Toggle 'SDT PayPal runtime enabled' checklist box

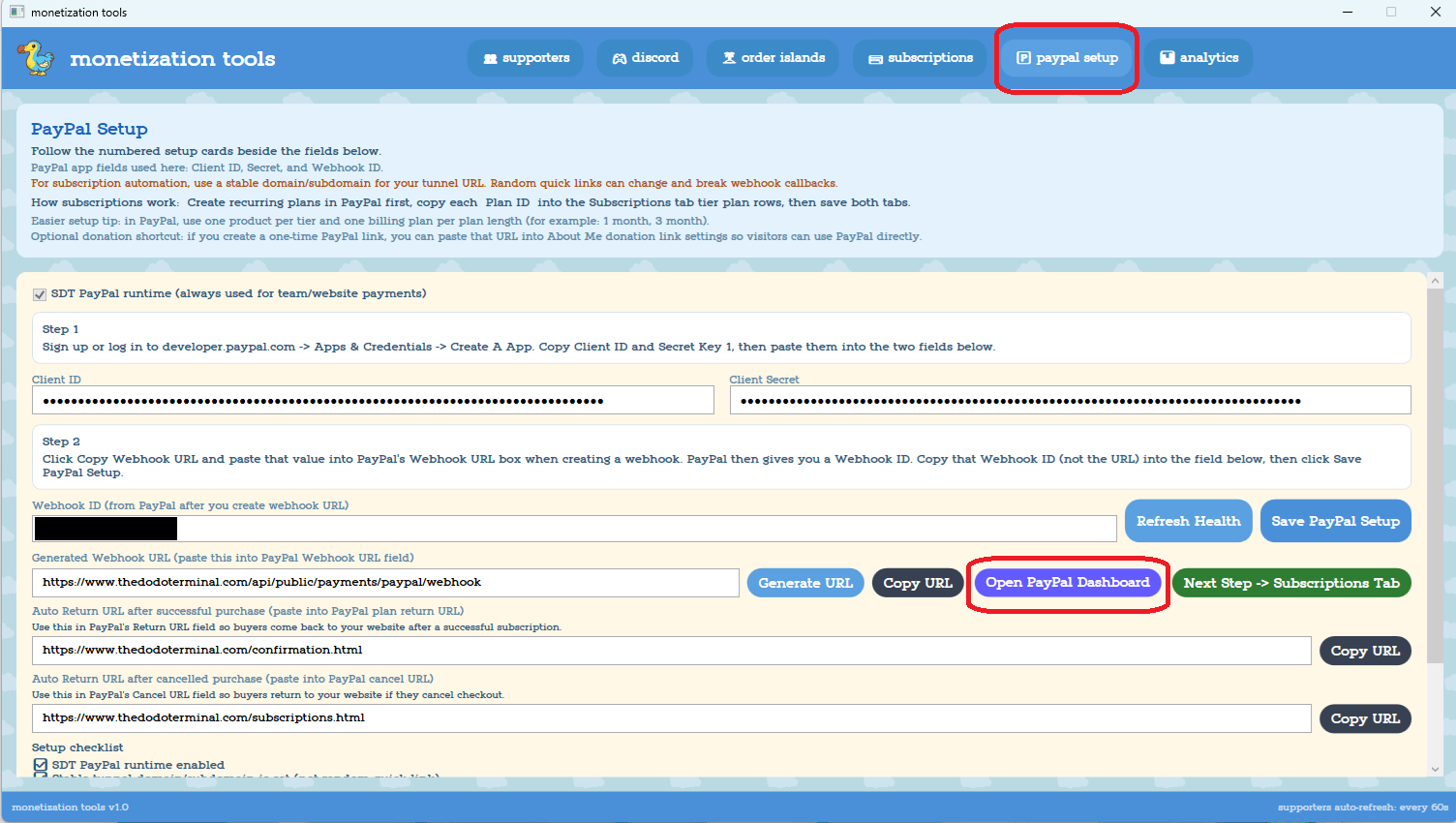[x=40, y=765]
